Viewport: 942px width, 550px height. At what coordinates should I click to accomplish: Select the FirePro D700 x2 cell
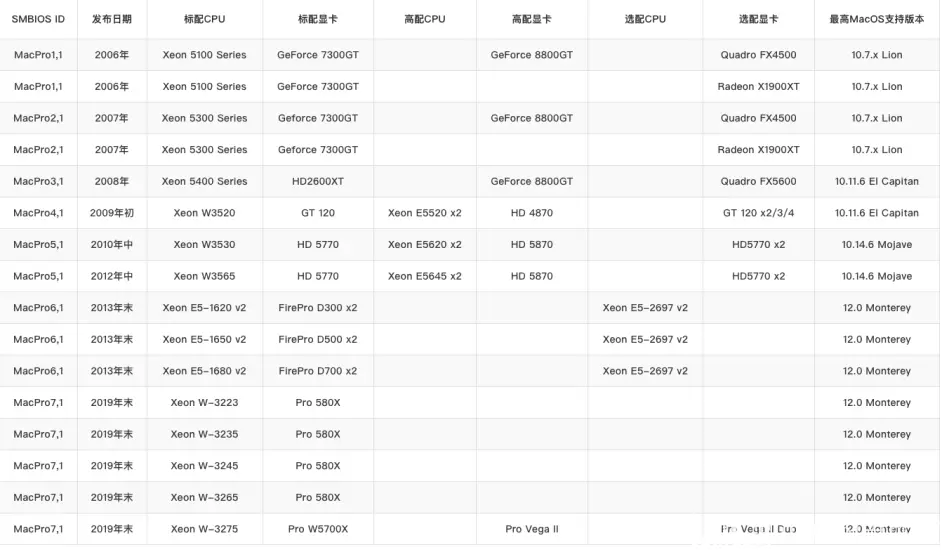tap(318, 371)
